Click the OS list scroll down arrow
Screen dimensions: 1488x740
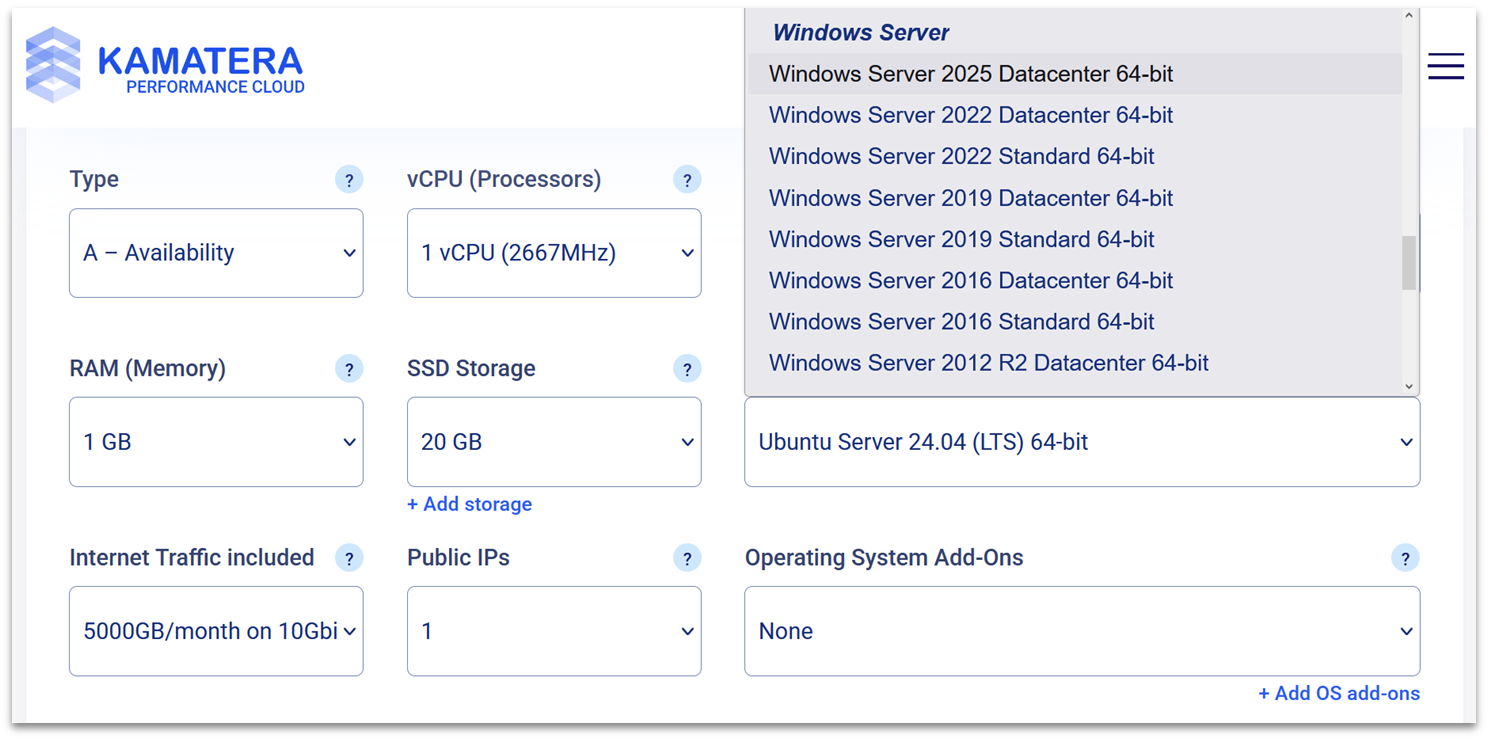1409,386
